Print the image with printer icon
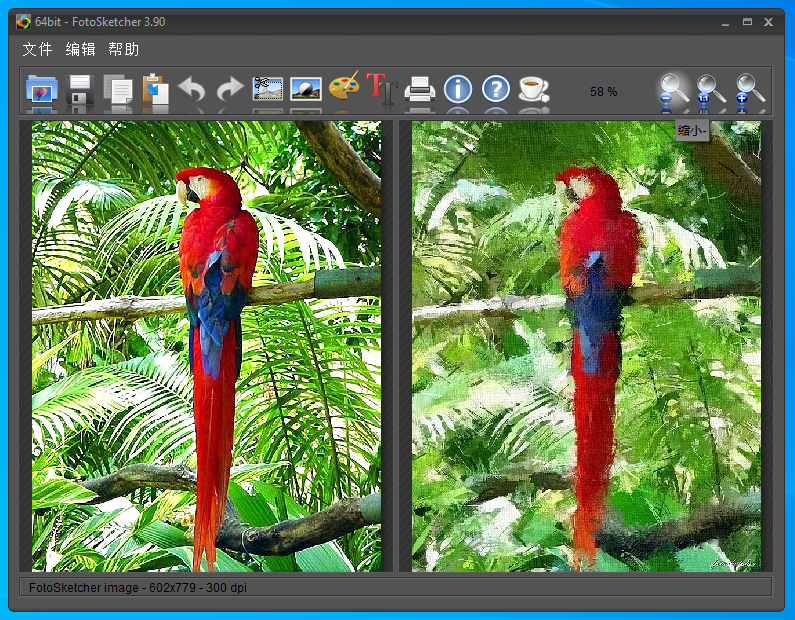 pos(420,90)
